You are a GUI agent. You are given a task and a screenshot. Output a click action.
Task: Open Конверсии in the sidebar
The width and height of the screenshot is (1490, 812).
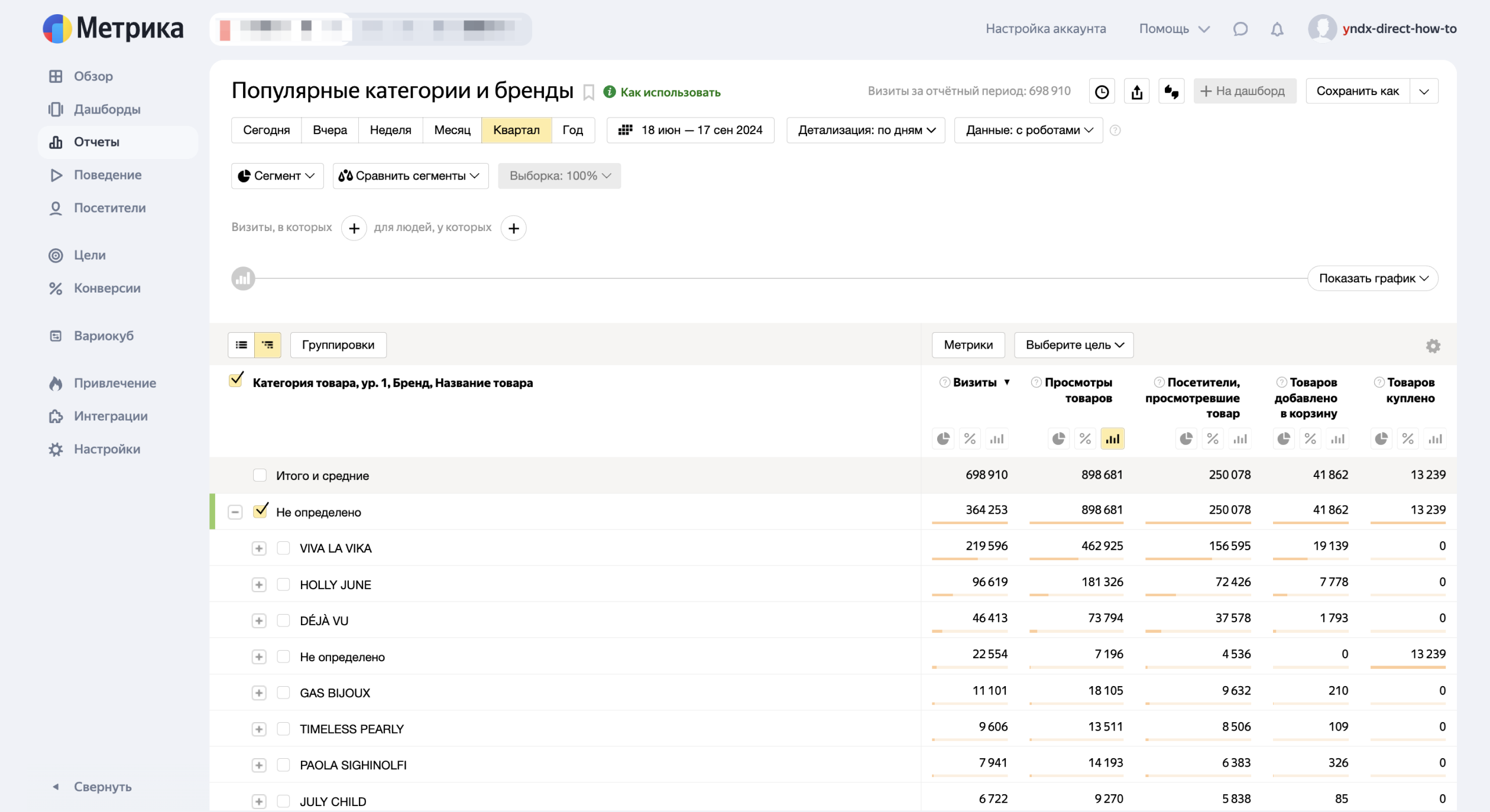(x=107, y=288)
